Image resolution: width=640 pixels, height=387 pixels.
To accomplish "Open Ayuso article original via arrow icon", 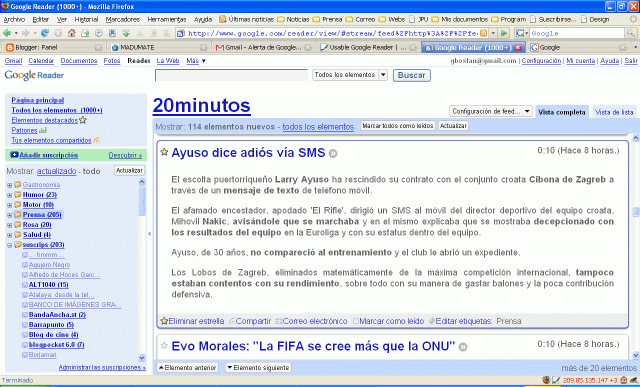I will tap(333, 153).
